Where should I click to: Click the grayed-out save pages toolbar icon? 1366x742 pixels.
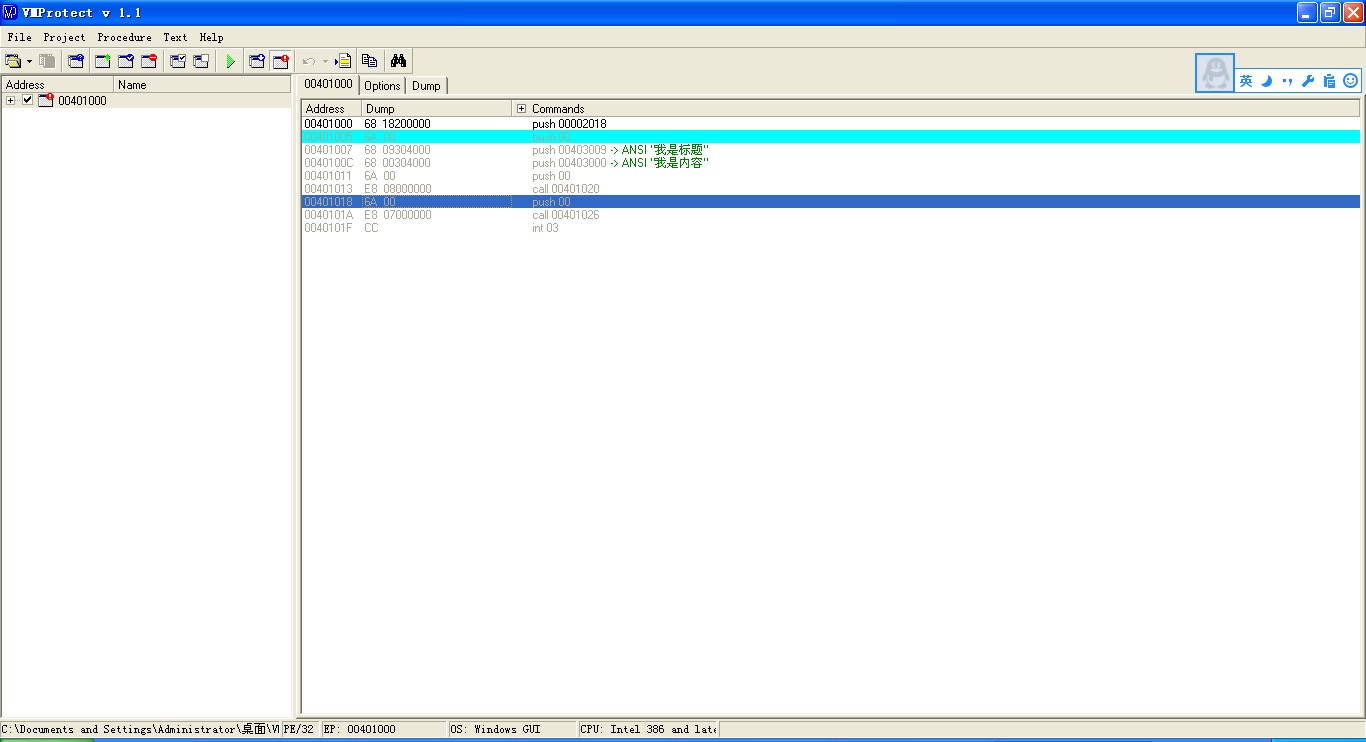click(x=47, y=61)
